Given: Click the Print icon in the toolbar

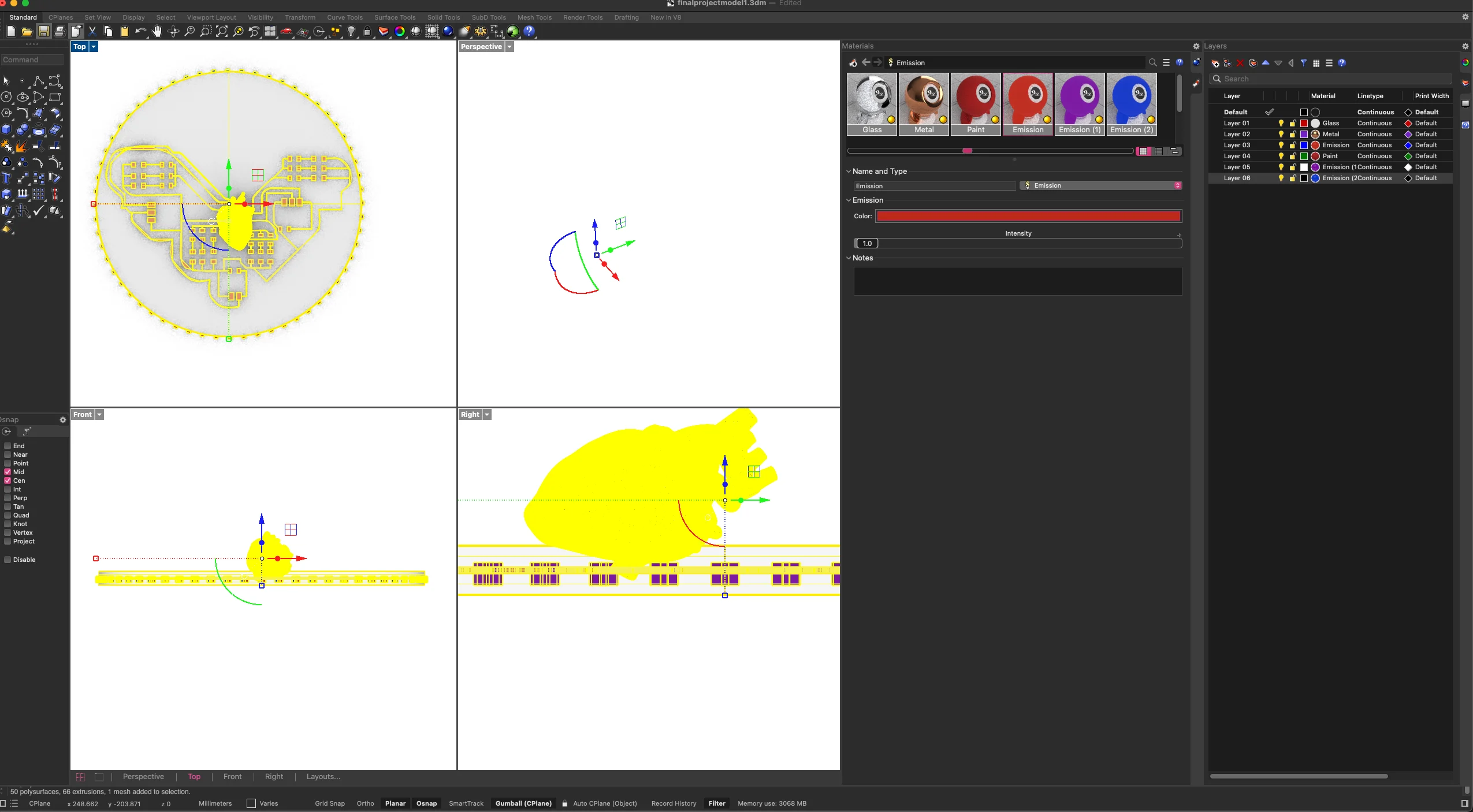Looking at the screenshot, I should pos(59,32).
